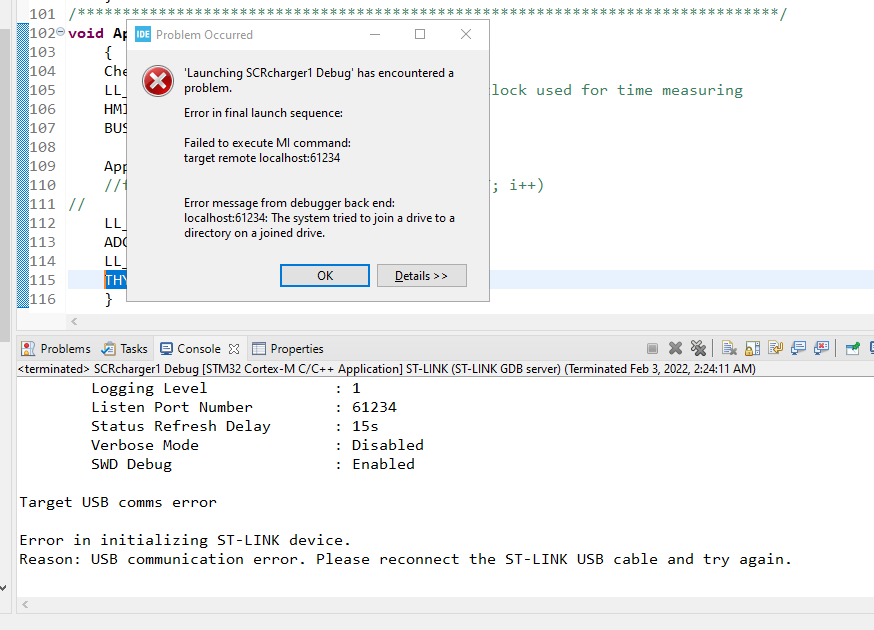Screen dimensions: 874x630
Task: Toggle show console on standard output change
Action: pyautogui.click(x=798, y=349)
